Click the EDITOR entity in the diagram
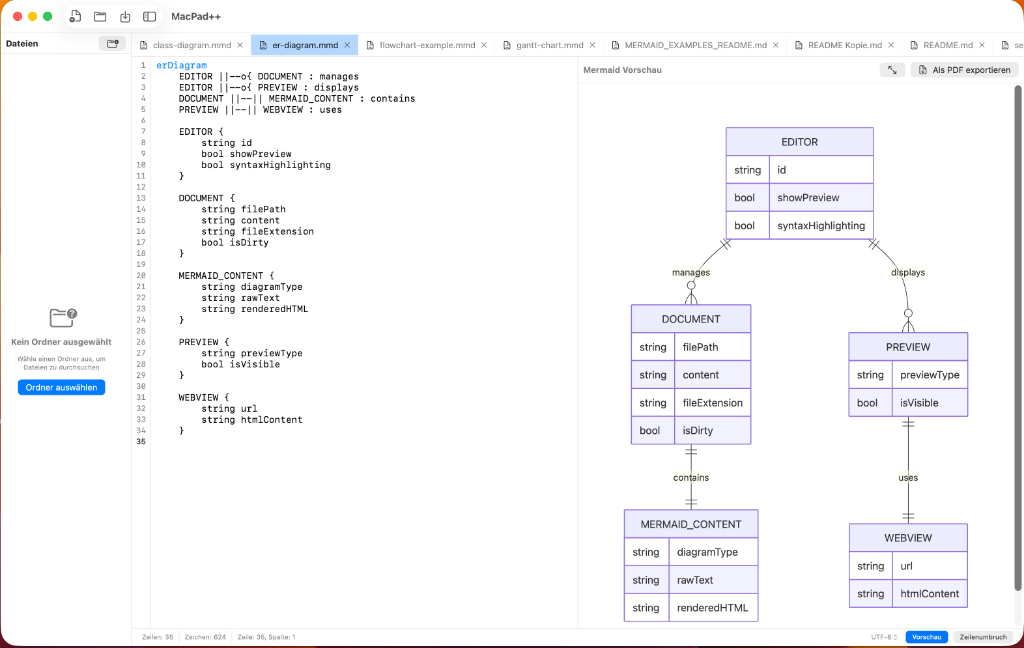Image resolution: width=1024 pixels, height=648 pixels. pyautogui.click(x=799, y=142)
